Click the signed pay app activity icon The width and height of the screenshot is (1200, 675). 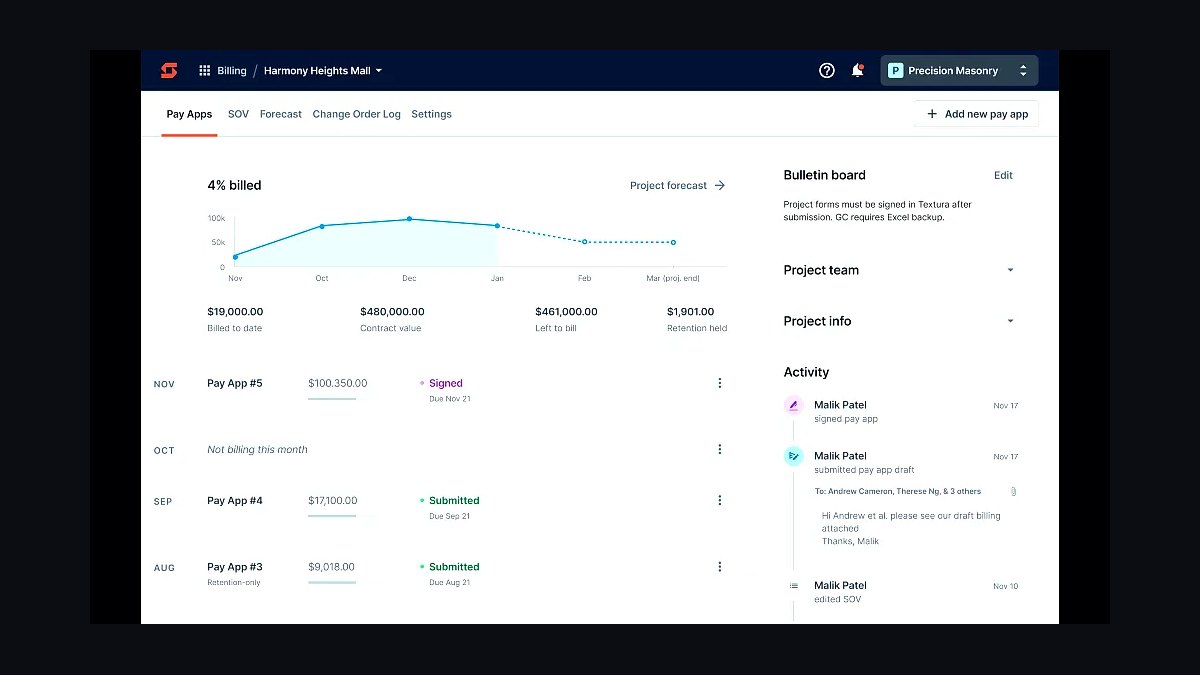pyautogui.click(x=794, y=405)
